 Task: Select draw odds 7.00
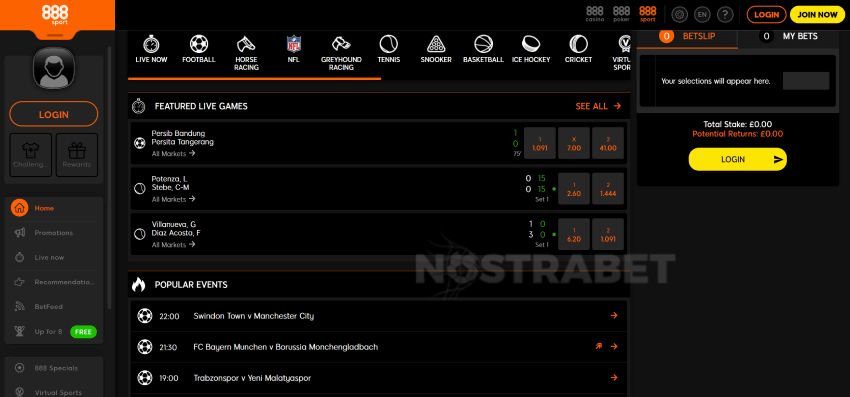(x=574, y=143)
